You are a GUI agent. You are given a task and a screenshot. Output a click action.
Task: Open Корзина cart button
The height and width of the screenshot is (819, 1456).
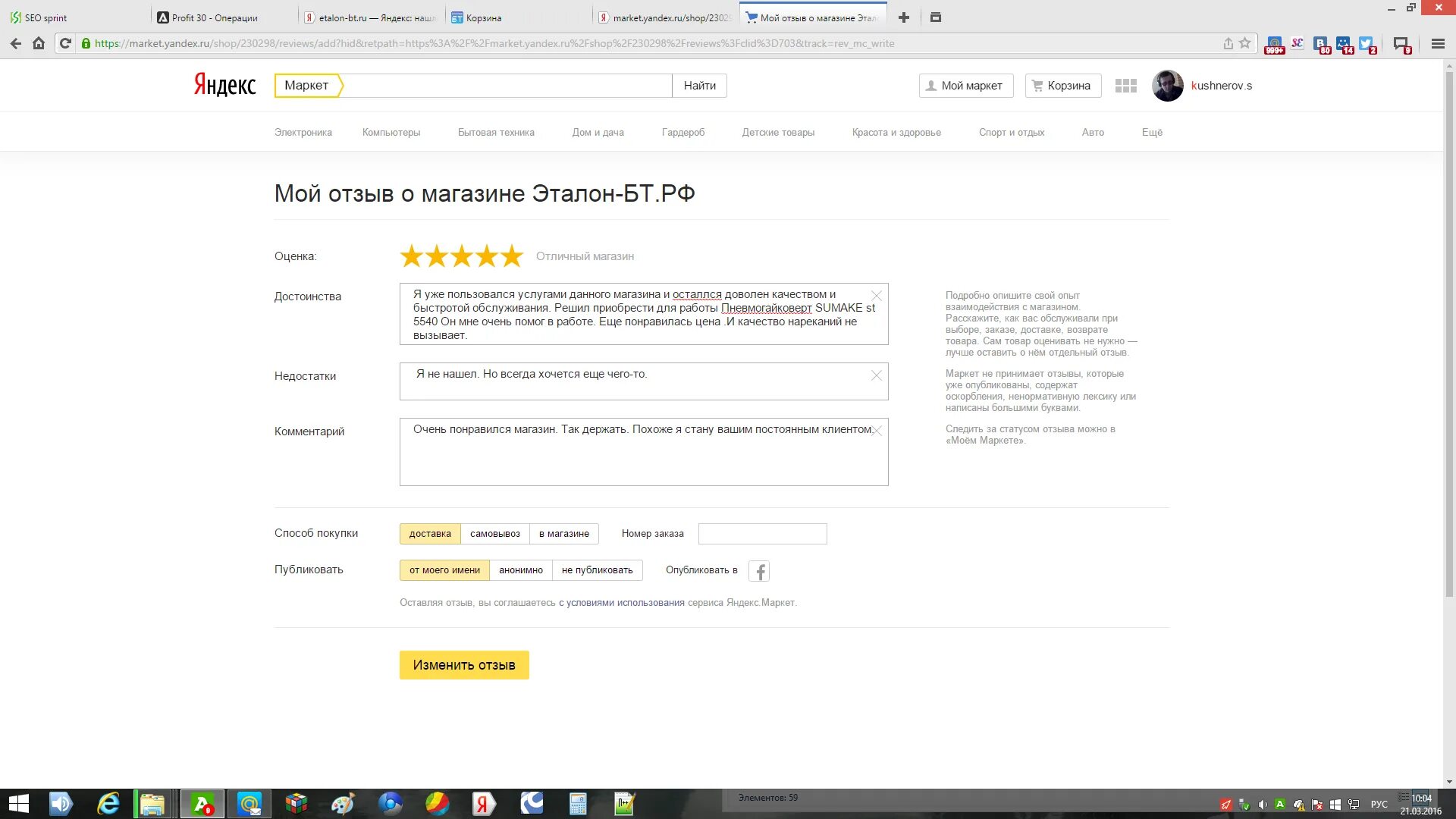[x=1062, y=86]
